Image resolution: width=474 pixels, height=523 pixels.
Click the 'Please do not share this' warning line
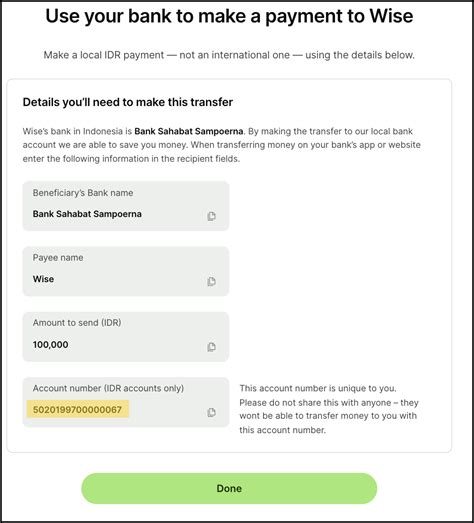coord(329,402)
